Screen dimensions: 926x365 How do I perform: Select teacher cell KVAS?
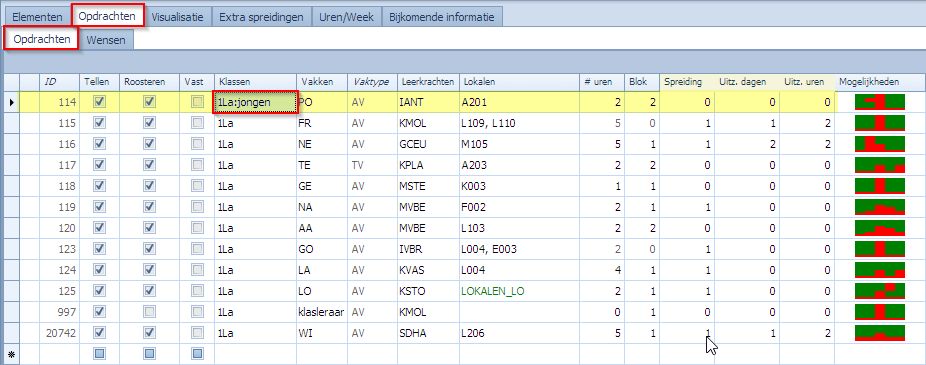(x=428, y=270)
